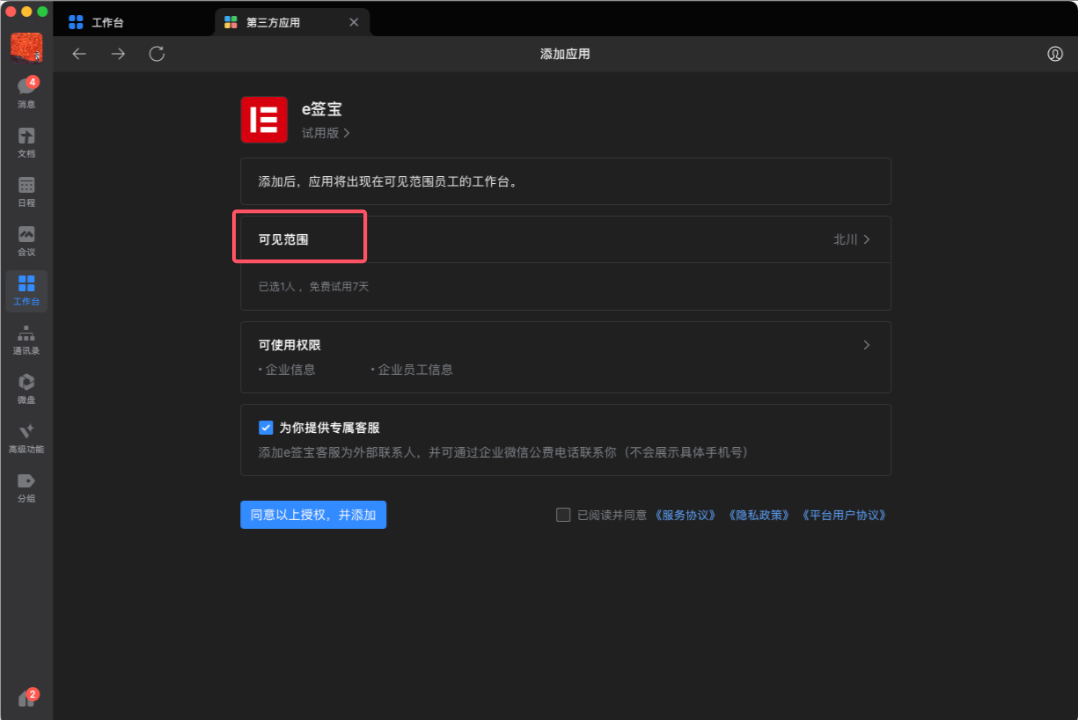This screenshot has width=1078, height=720.
Task: Click the e签宝 app logo
Action: click(x=264, y=120)
